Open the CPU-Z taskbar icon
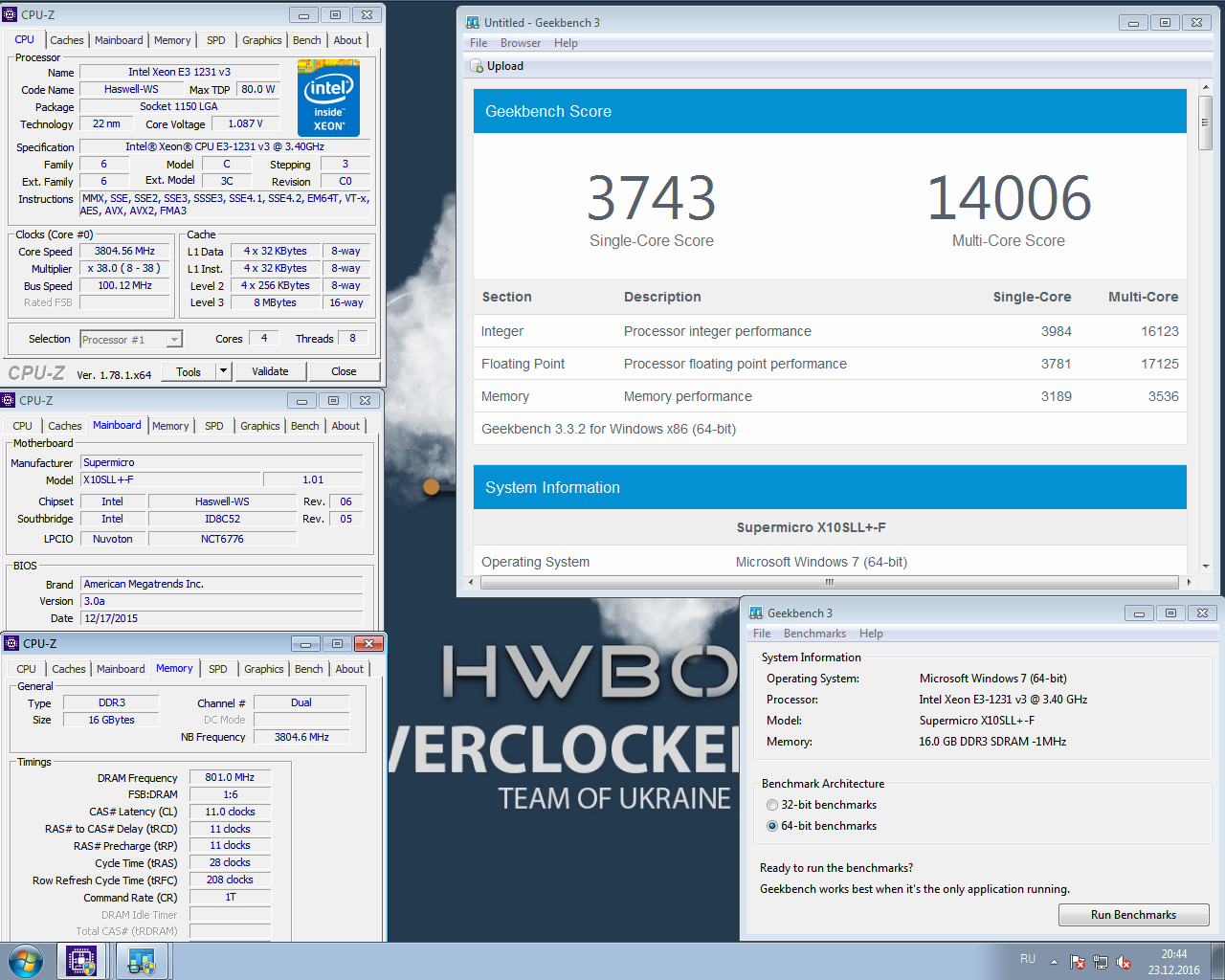1225x980 pixels. tap(81, 961)
